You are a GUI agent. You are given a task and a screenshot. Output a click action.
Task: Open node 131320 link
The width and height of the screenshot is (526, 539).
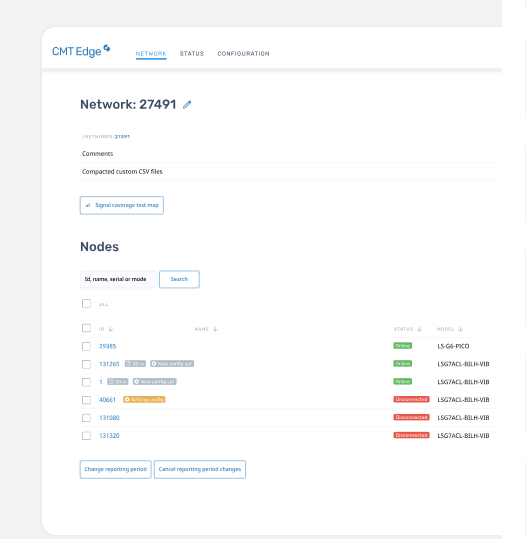click(x=109, y=436)
